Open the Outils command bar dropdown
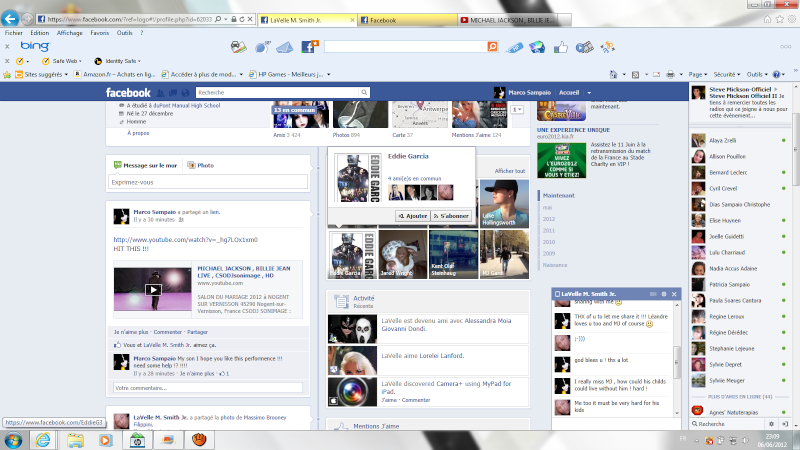The width and height of the screenshot is (800, 450). (x=757, y=74)
